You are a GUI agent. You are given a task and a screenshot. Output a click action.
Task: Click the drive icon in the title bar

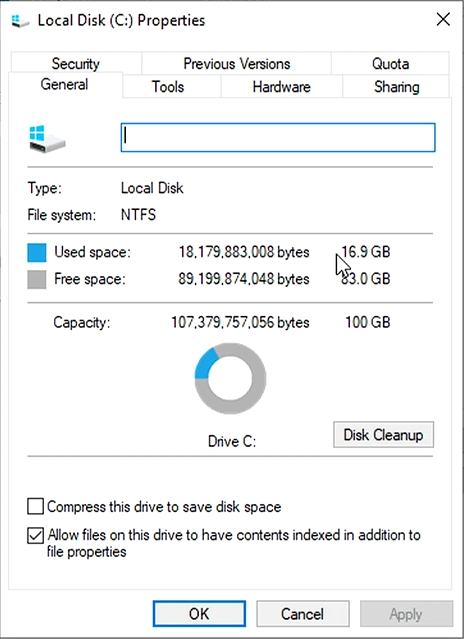click(20, 20)
